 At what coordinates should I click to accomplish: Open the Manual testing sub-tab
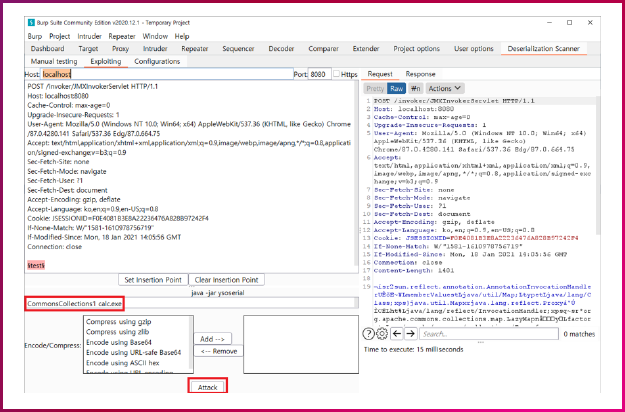(54, 61)
